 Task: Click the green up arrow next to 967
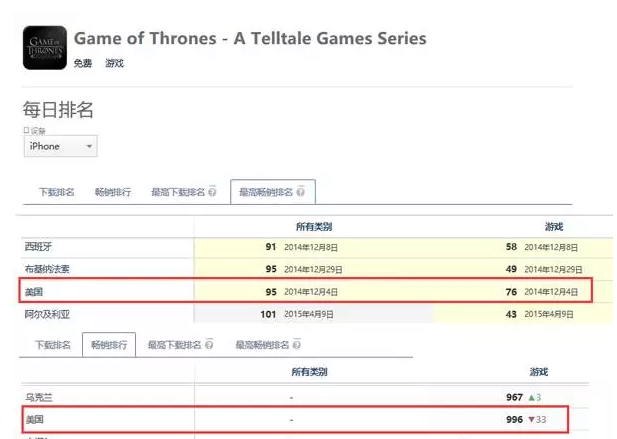(532, 397)
